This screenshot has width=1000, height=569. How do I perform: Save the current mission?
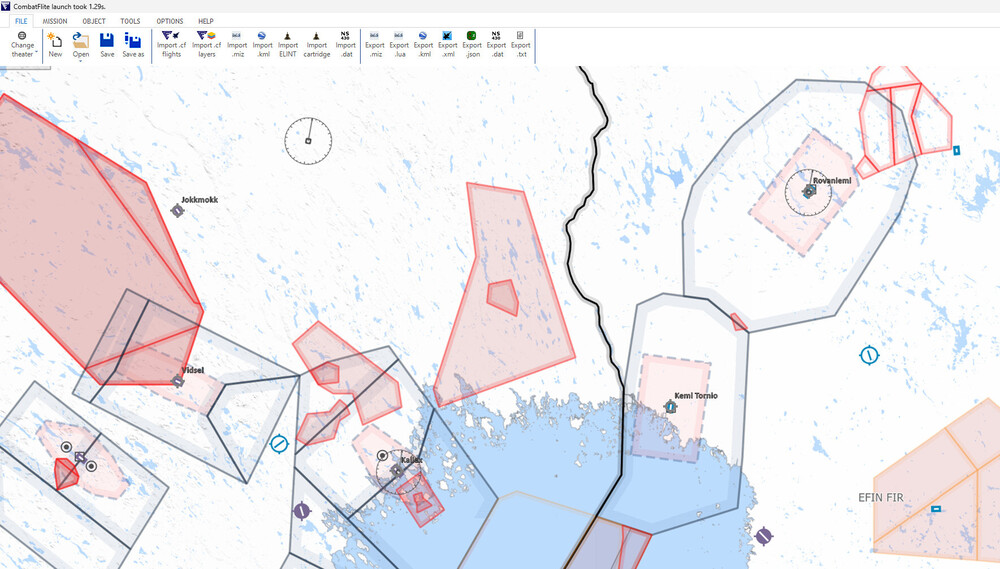(107, 45)
